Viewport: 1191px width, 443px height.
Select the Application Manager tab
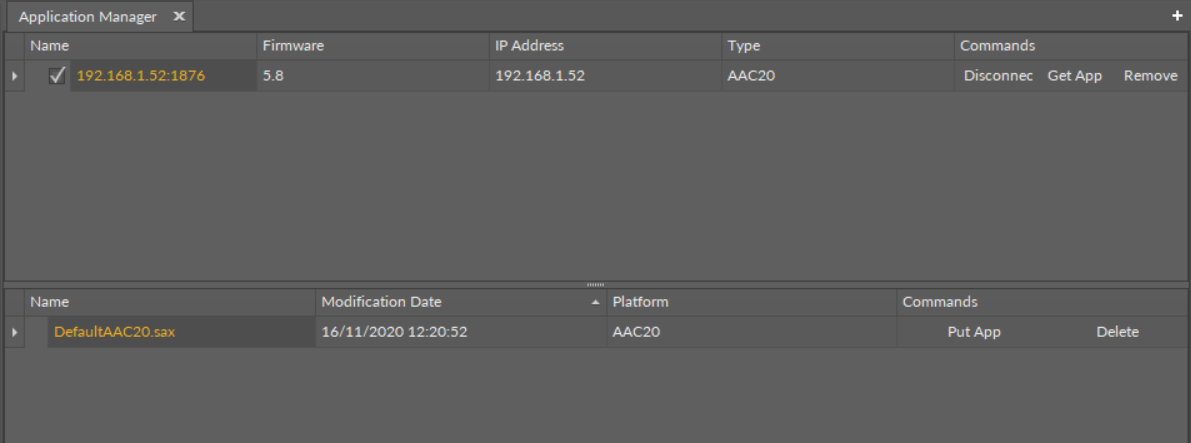[x=88, y=17]
